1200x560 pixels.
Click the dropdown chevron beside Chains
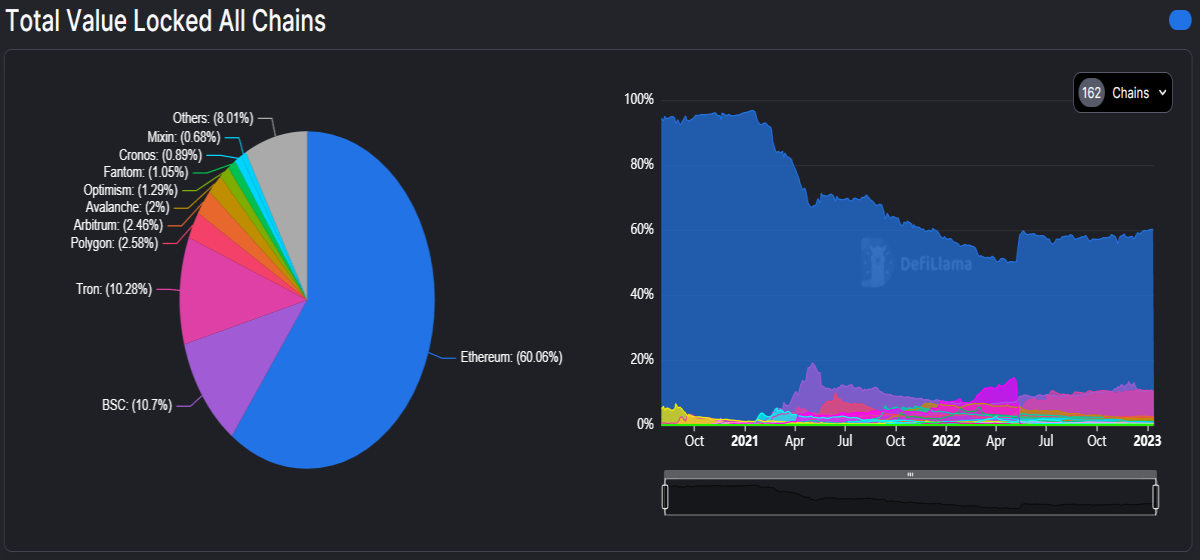[1161, 93]
